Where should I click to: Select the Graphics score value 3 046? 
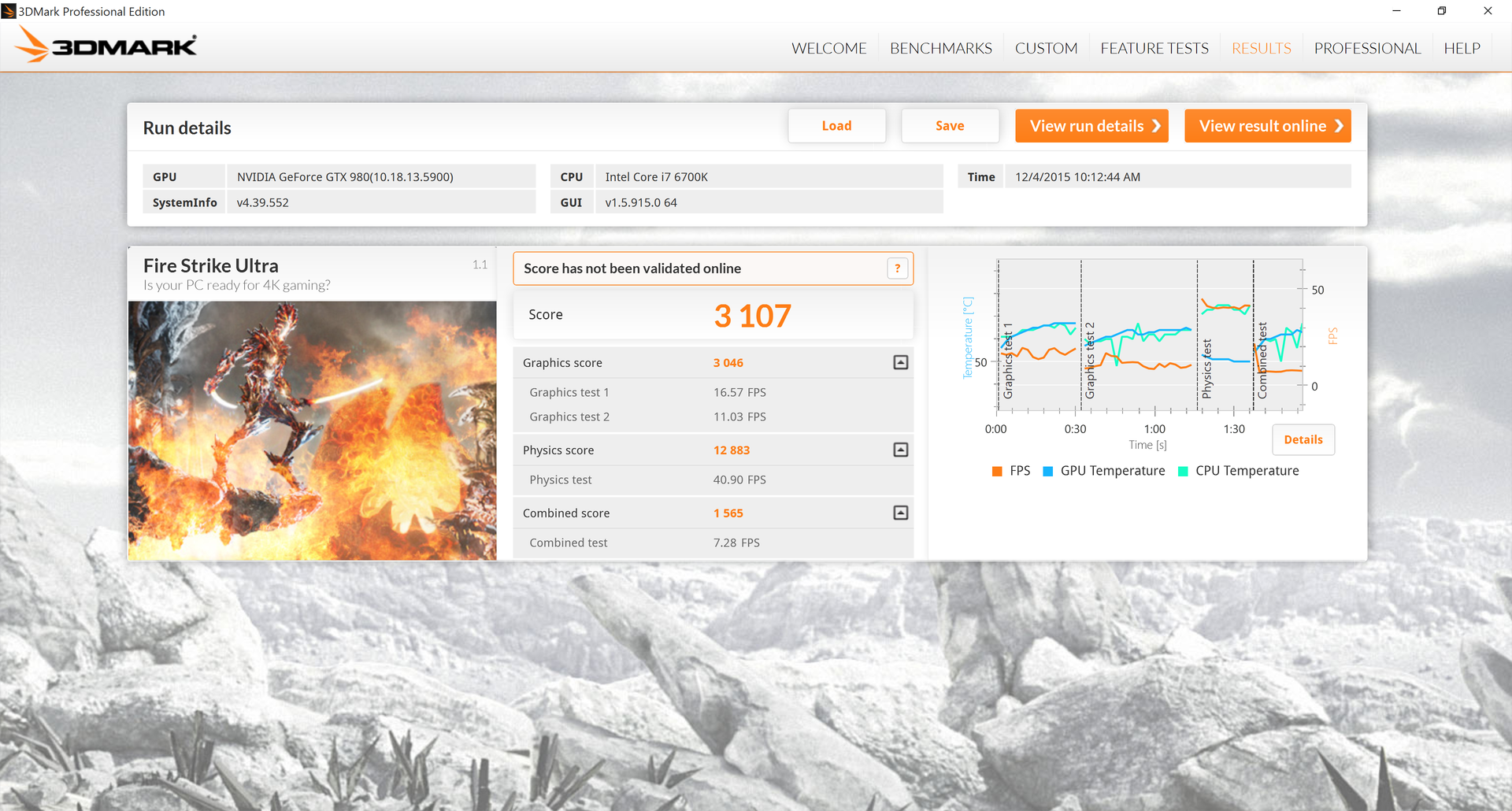pos(728,363)
